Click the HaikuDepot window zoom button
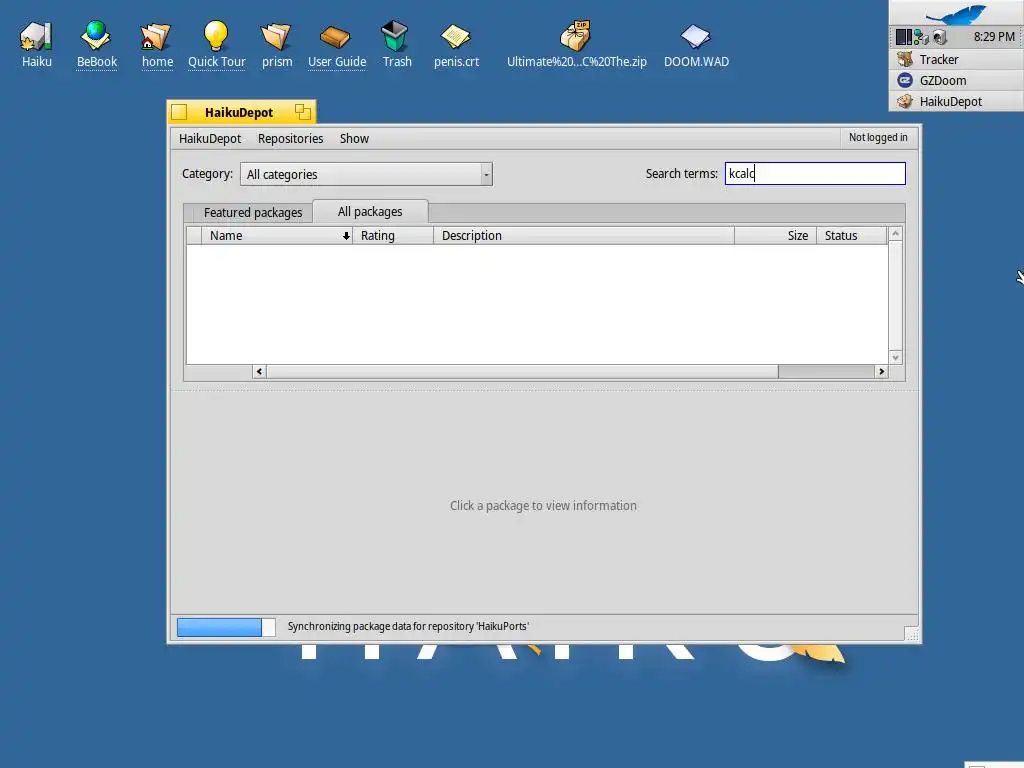Image resolution: width=1024 pixels, height=768 pixels. pos(302,112)
